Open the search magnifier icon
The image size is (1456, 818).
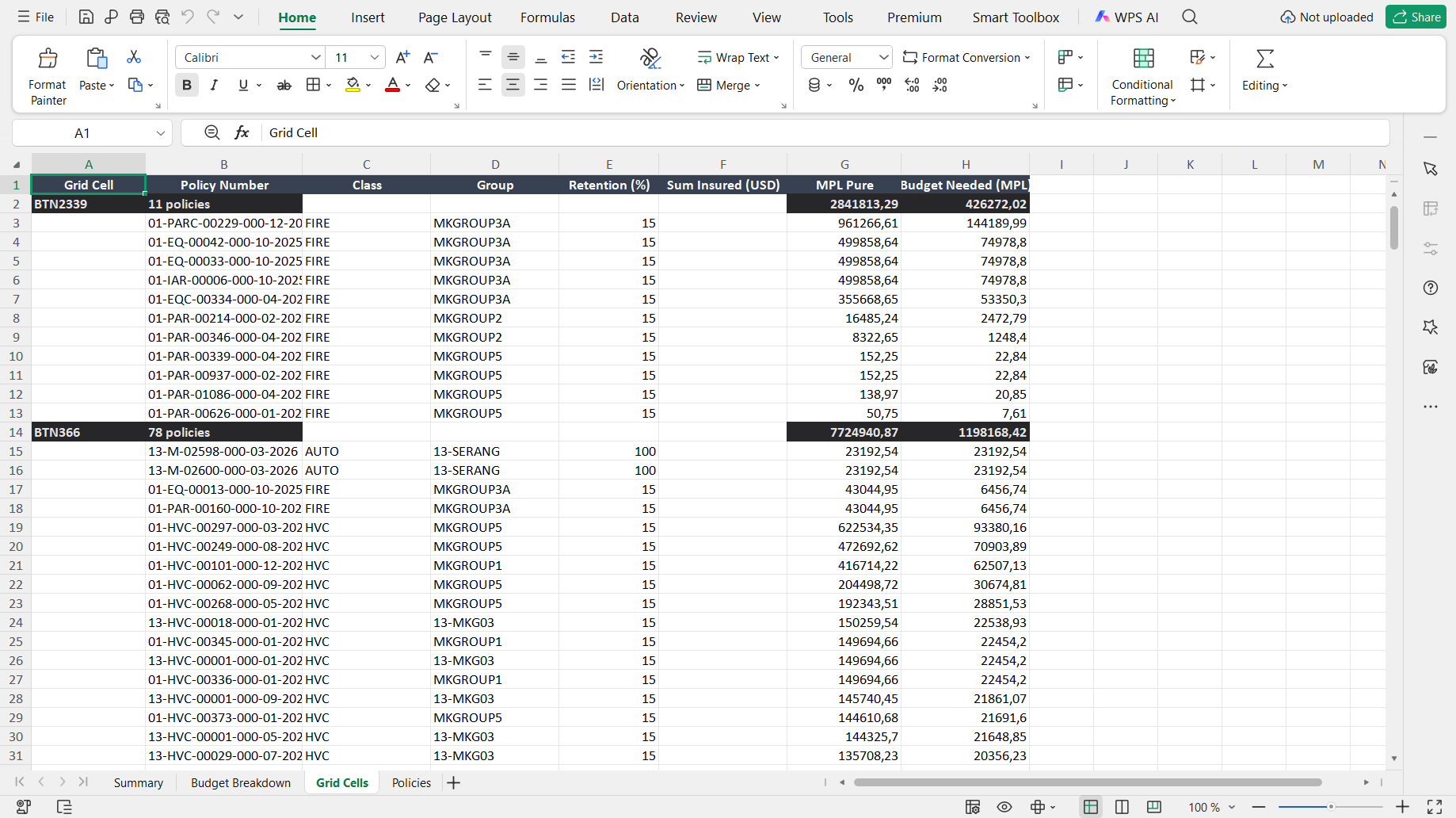coord(1190,17)
